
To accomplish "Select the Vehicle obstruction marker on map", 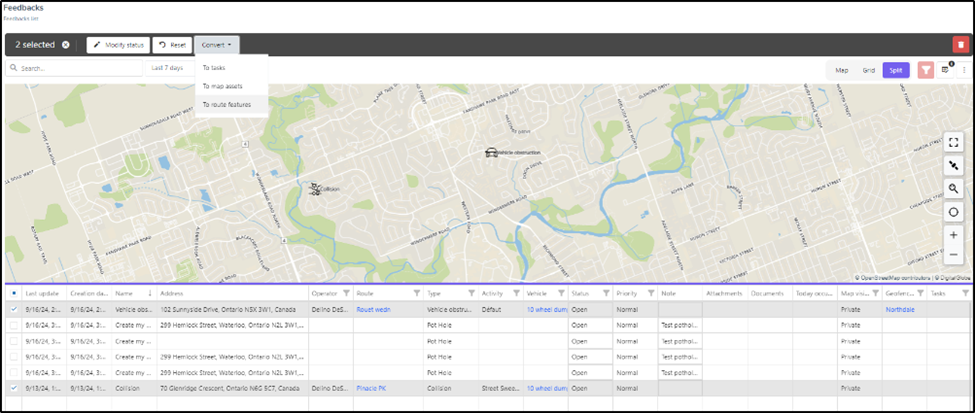I will click(491, 151).
